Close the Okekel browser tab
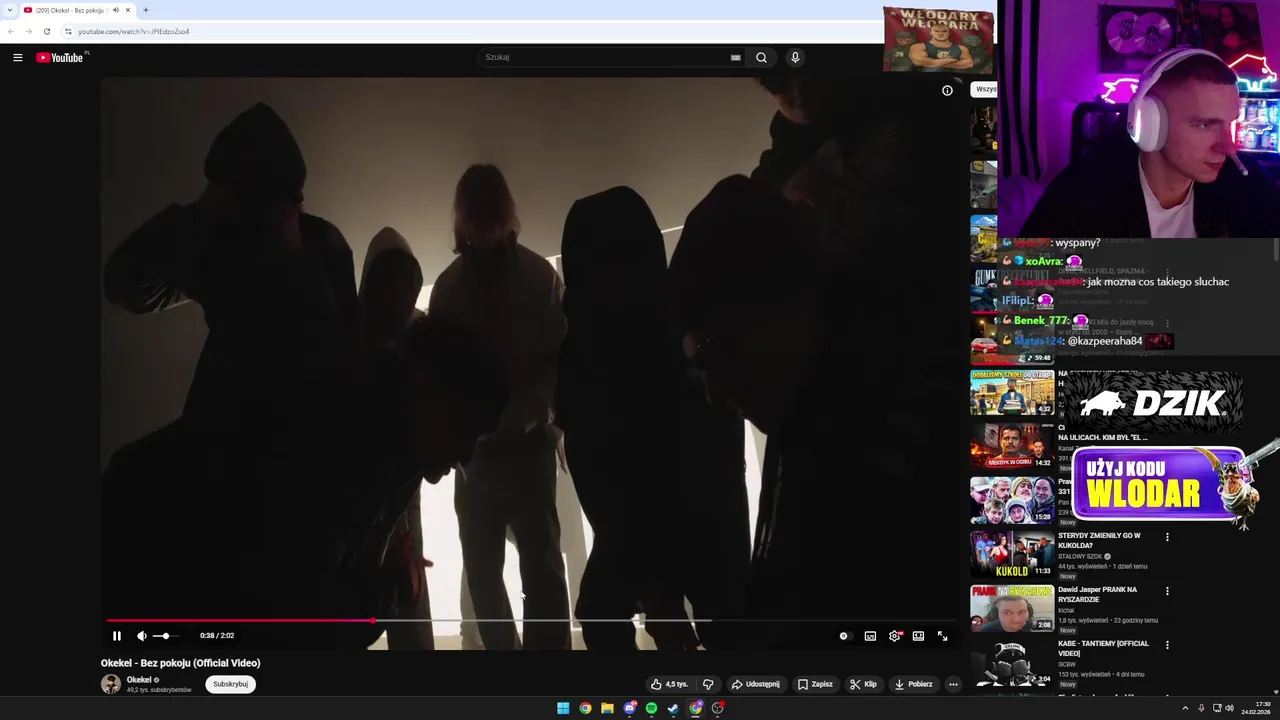 (x=128, y=10)
